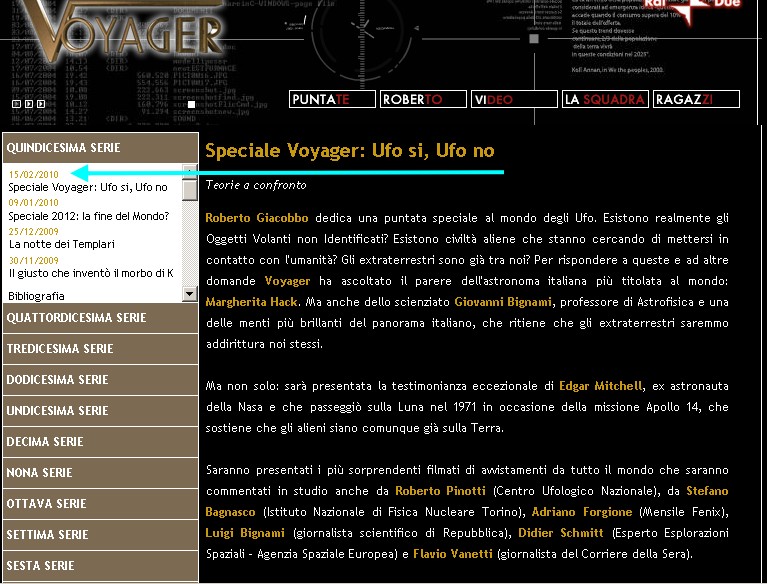The image size is (767, 584).
Task: Collapse the QUINDICESIMA SERIE section
Action: point(100,148)
